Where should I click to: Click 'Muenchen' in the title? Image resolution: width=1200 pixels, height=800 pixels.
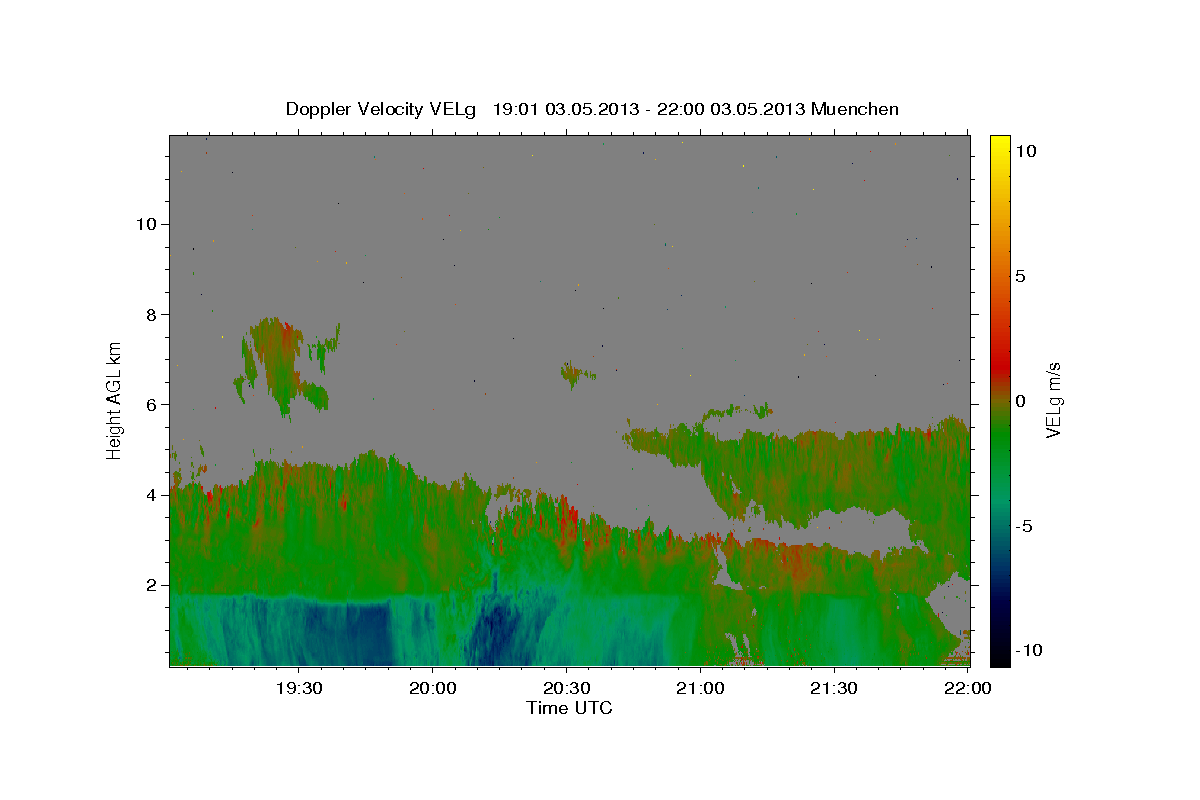click(855, 109)
